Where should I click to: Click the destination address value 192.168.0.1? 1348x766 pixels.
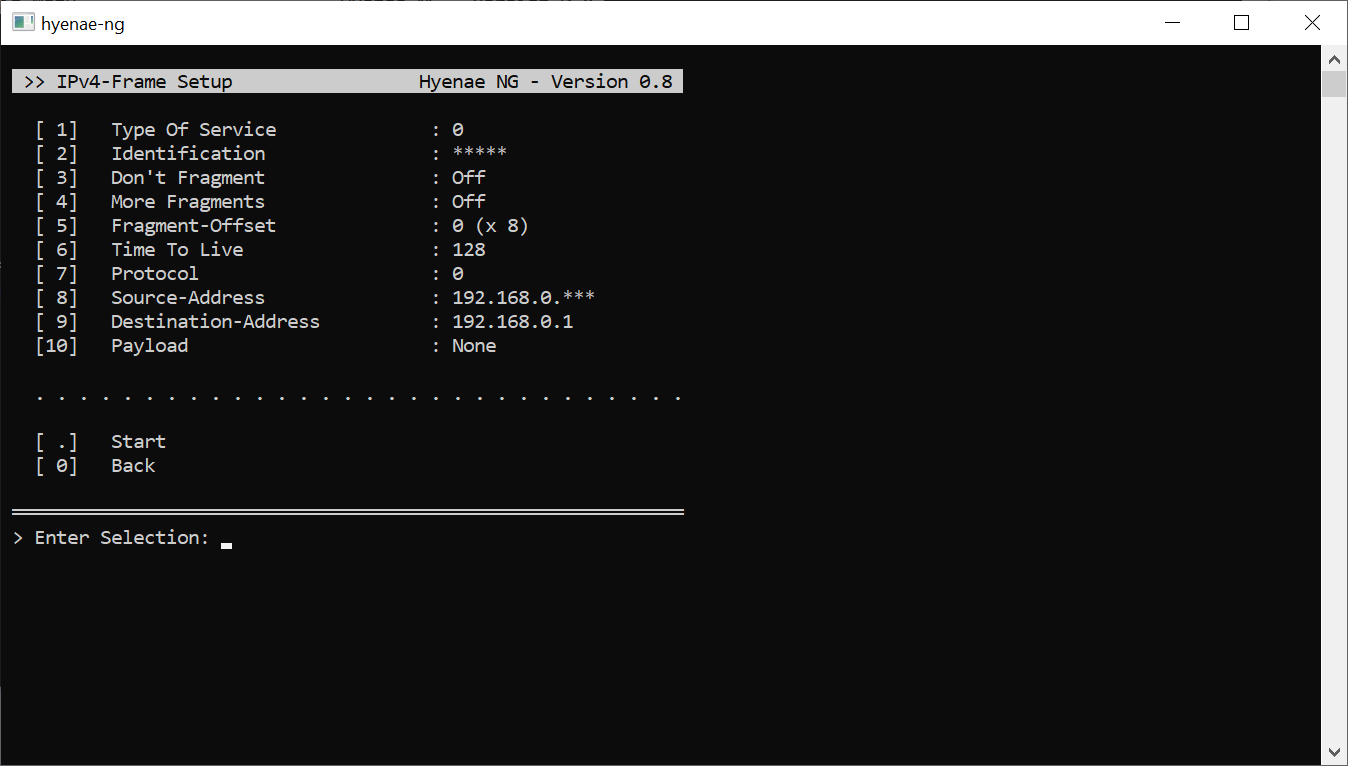[513, 322]
